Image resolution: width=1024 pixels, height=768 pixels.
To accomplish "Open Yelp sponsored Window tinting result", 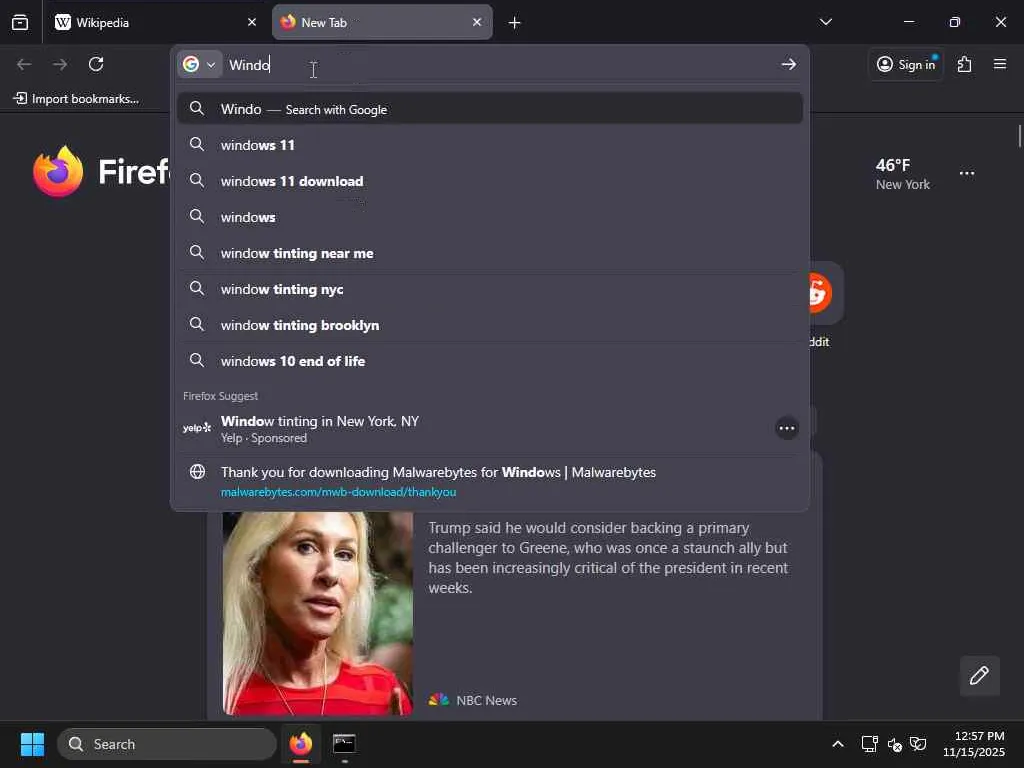I will click(490, 429).
